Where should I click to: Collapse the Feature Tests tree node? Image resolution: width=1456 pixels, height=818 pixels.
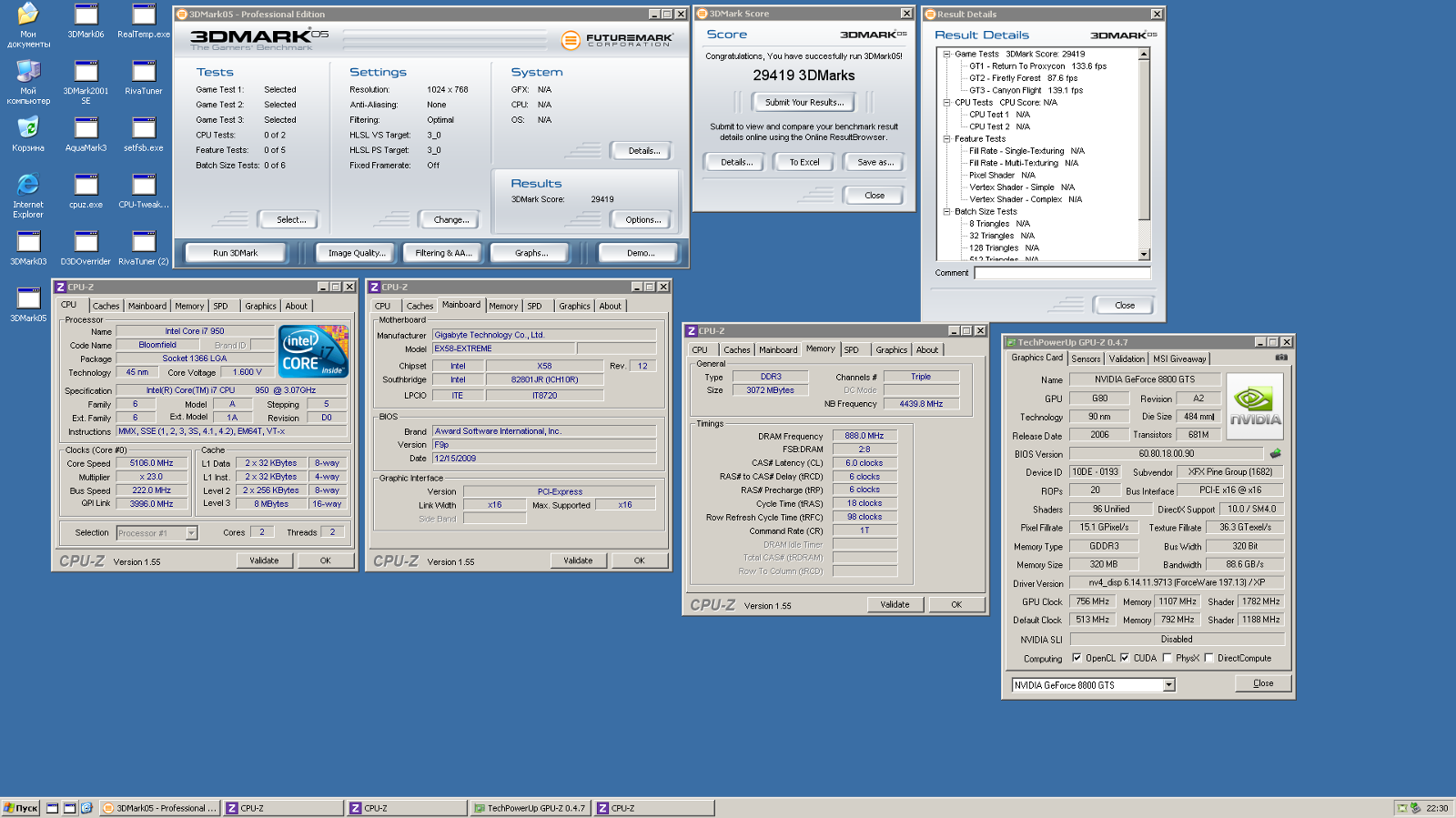coord(946,139)
